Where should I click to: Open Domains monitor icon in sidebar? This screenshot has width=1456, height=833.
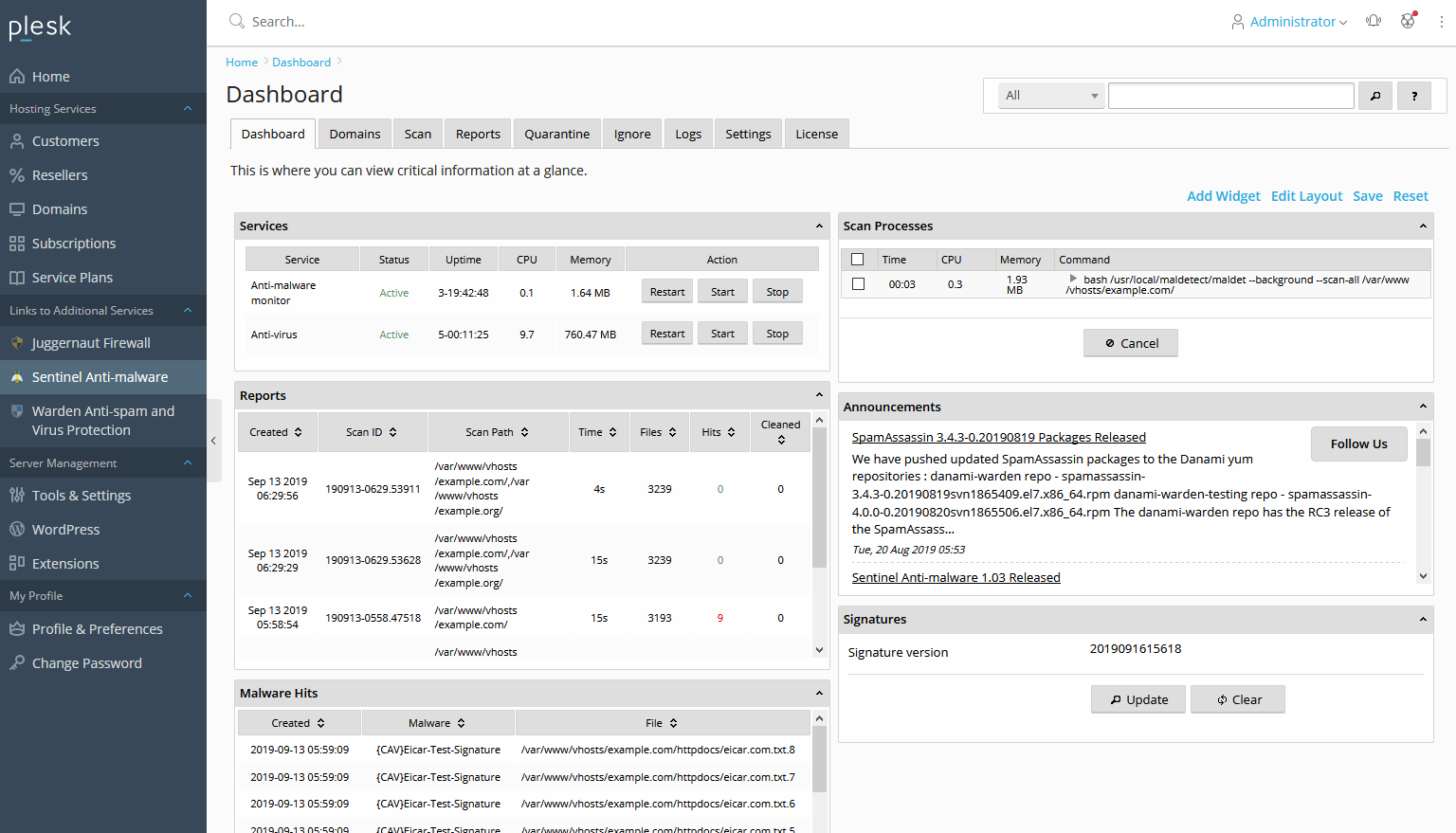[x=17, y=209]
